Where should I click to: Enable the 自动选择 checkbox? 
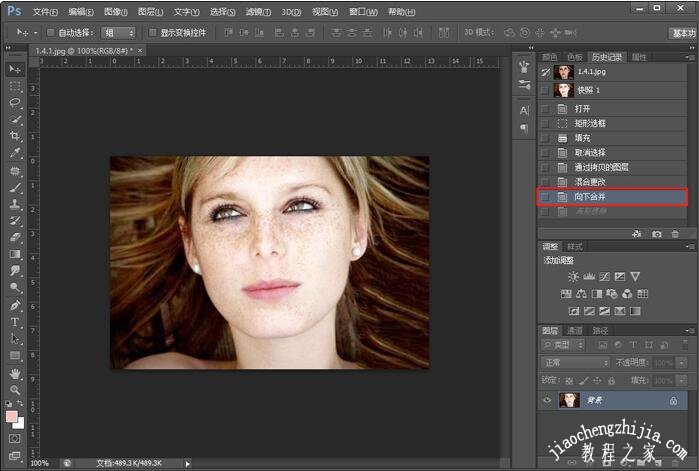(51, 32)
